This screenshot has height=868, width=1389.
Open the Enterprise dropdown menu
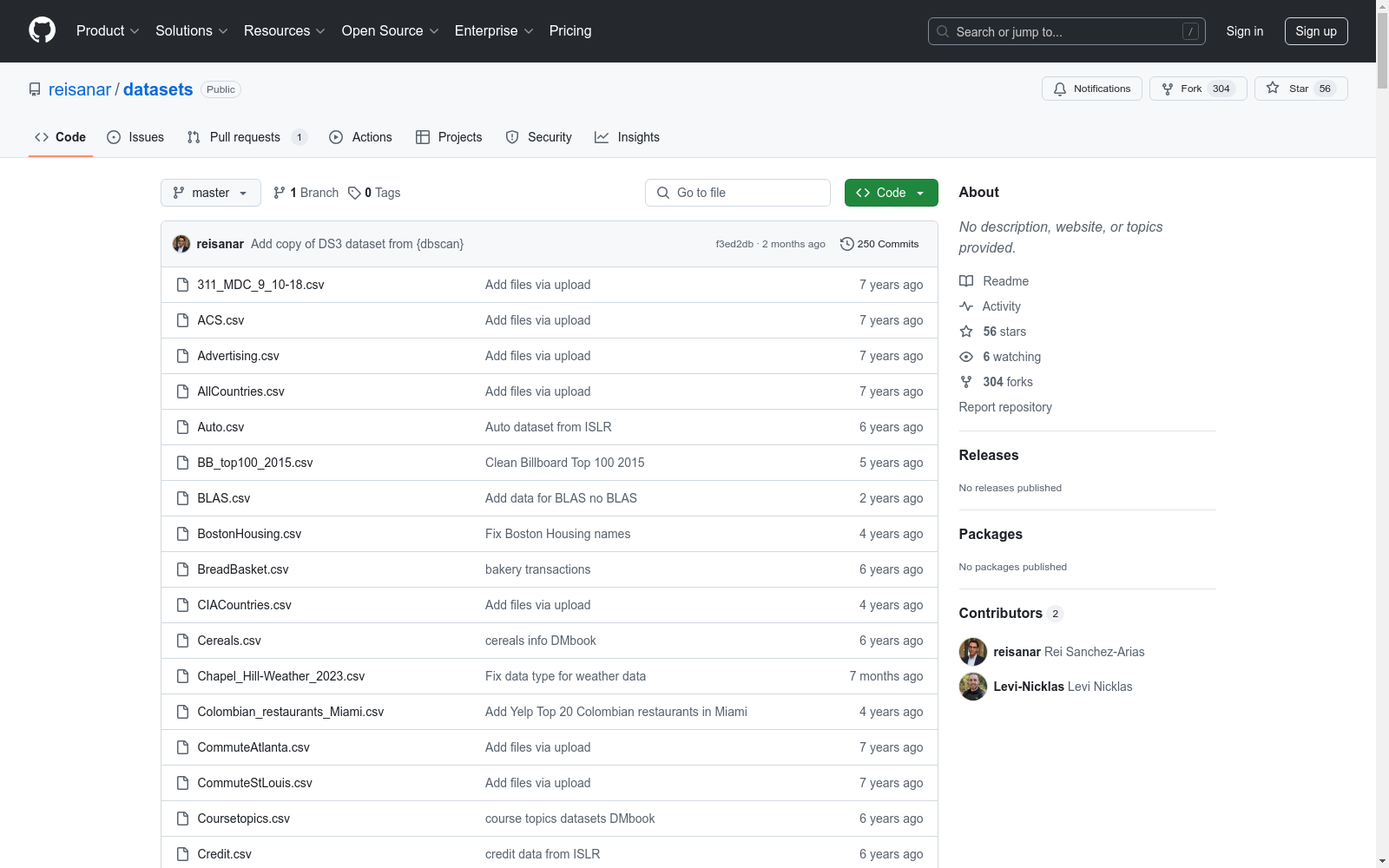point(494,31)
